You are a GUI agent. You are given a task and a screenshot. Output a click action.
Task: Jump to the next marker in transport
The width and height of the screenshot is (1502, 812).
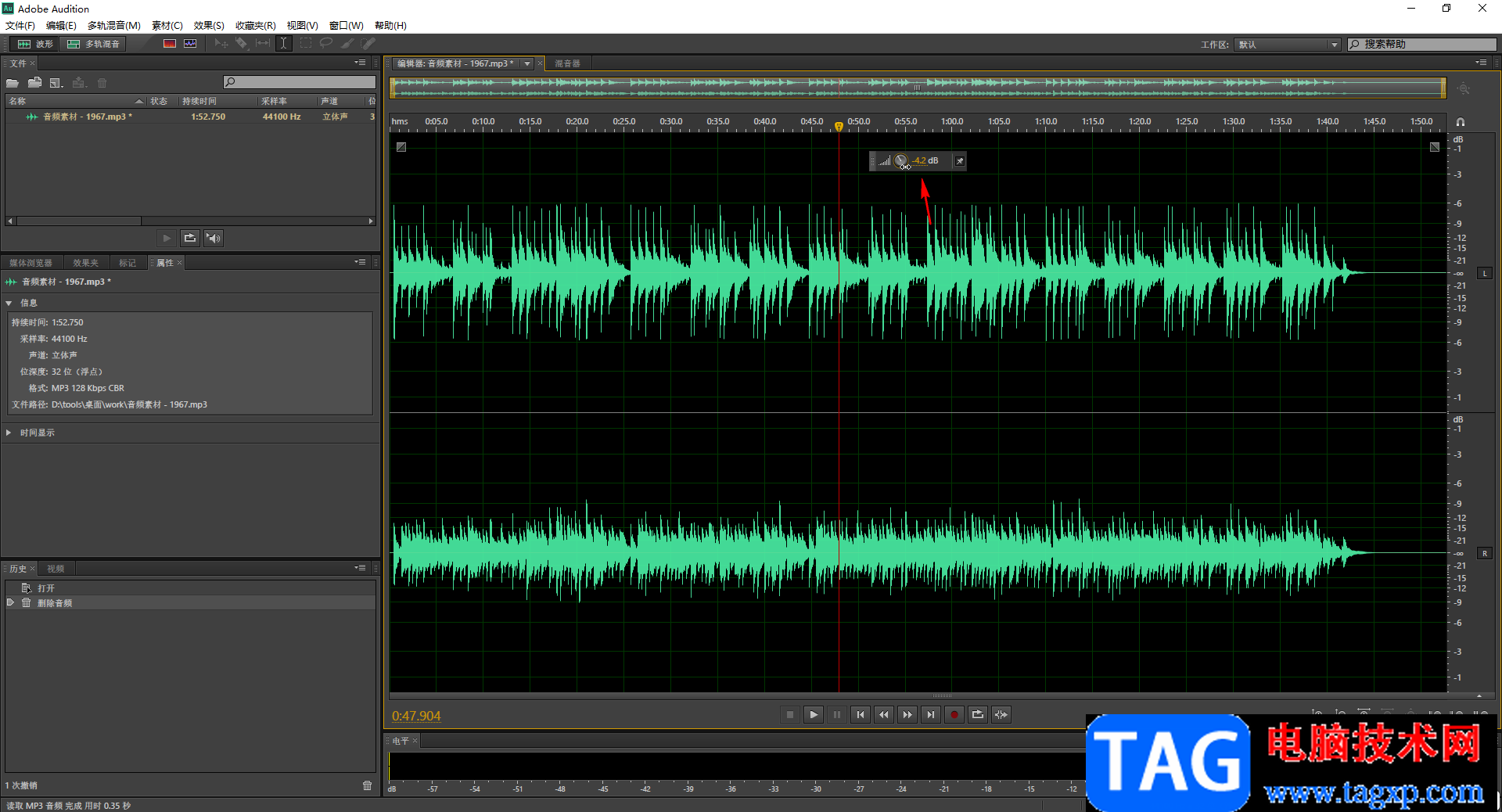pos(930,714)
